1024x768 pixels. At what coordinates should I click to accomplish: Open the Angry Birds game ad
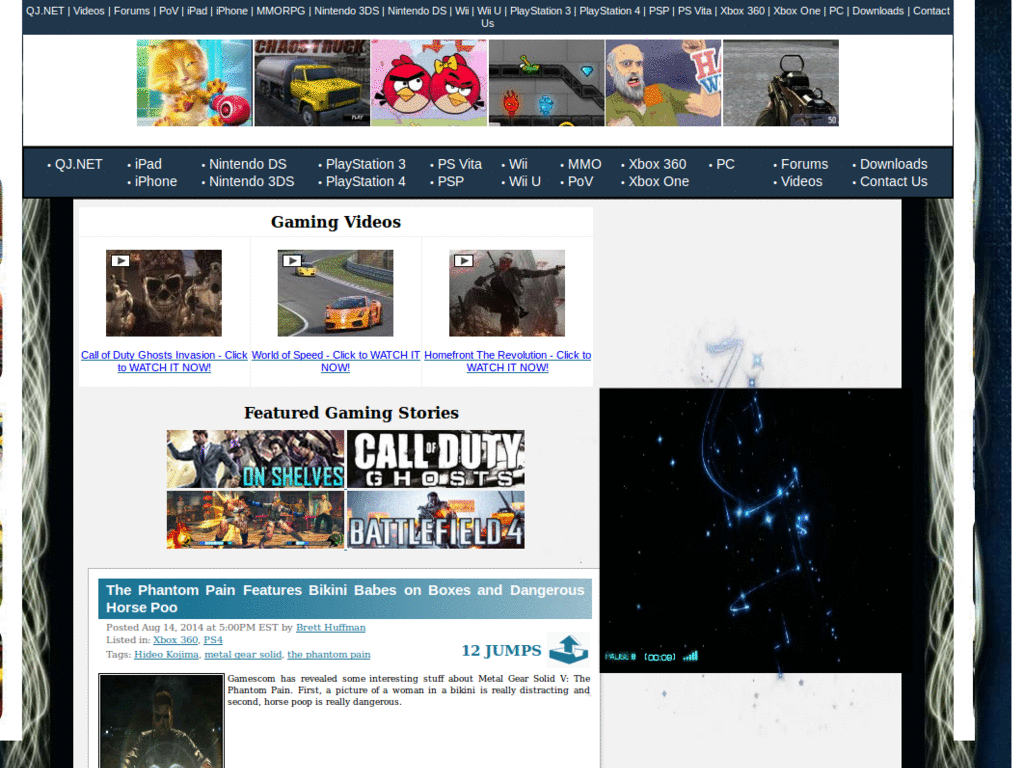coord(429,83)
